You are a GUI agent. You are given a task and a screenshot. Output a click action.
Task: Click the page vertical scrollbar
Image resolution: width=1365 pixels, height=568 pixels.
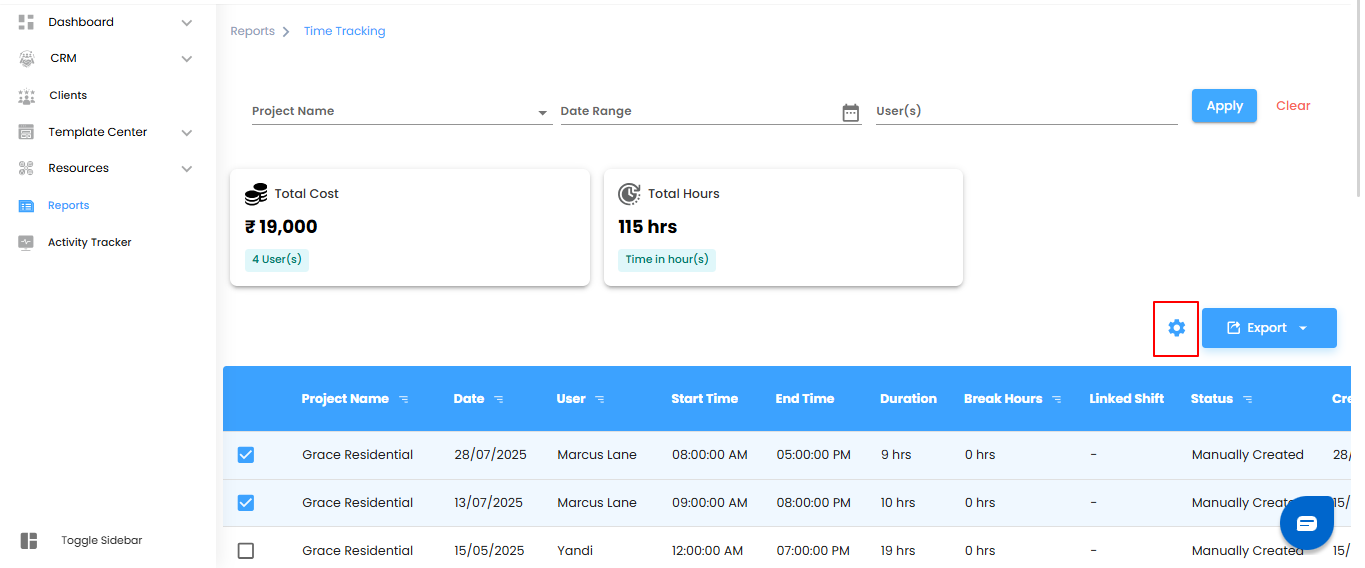point(1358,100)
